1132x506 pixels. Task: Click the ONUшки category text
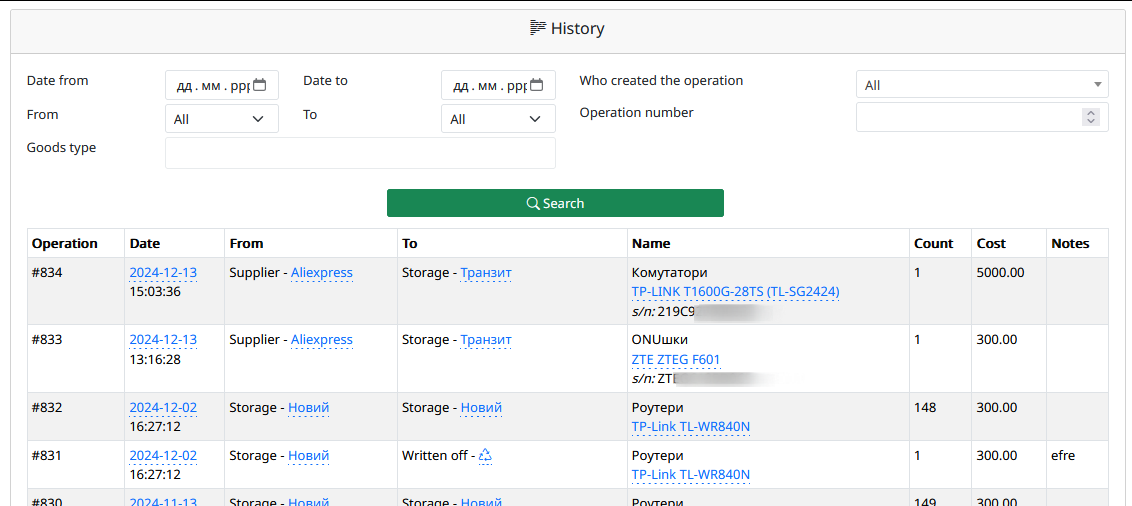pos(661,340)
